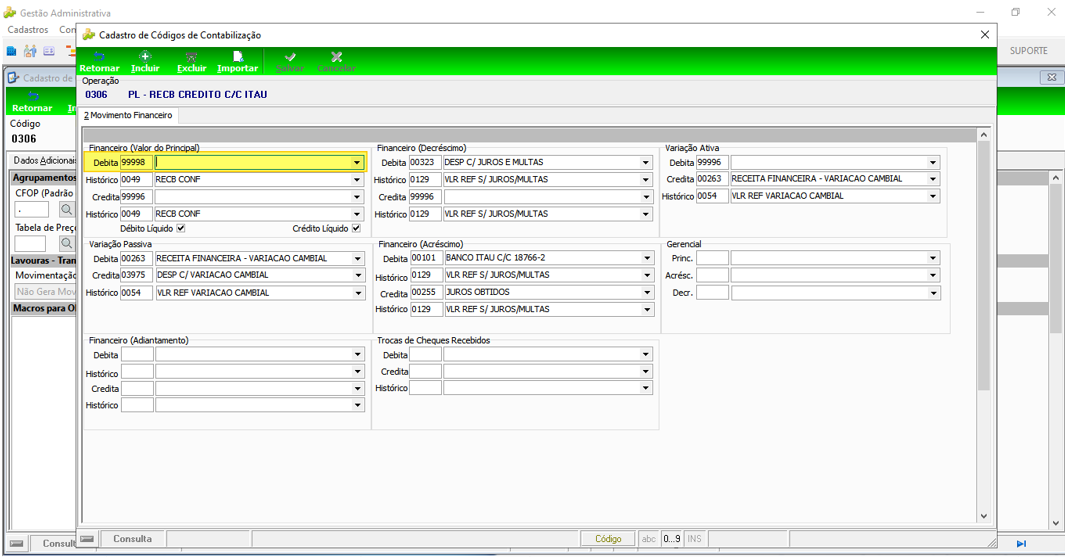The width and height of the screenshot is (1065, 557).
Task: Click the Cancelar X icon
Action: 336,56
